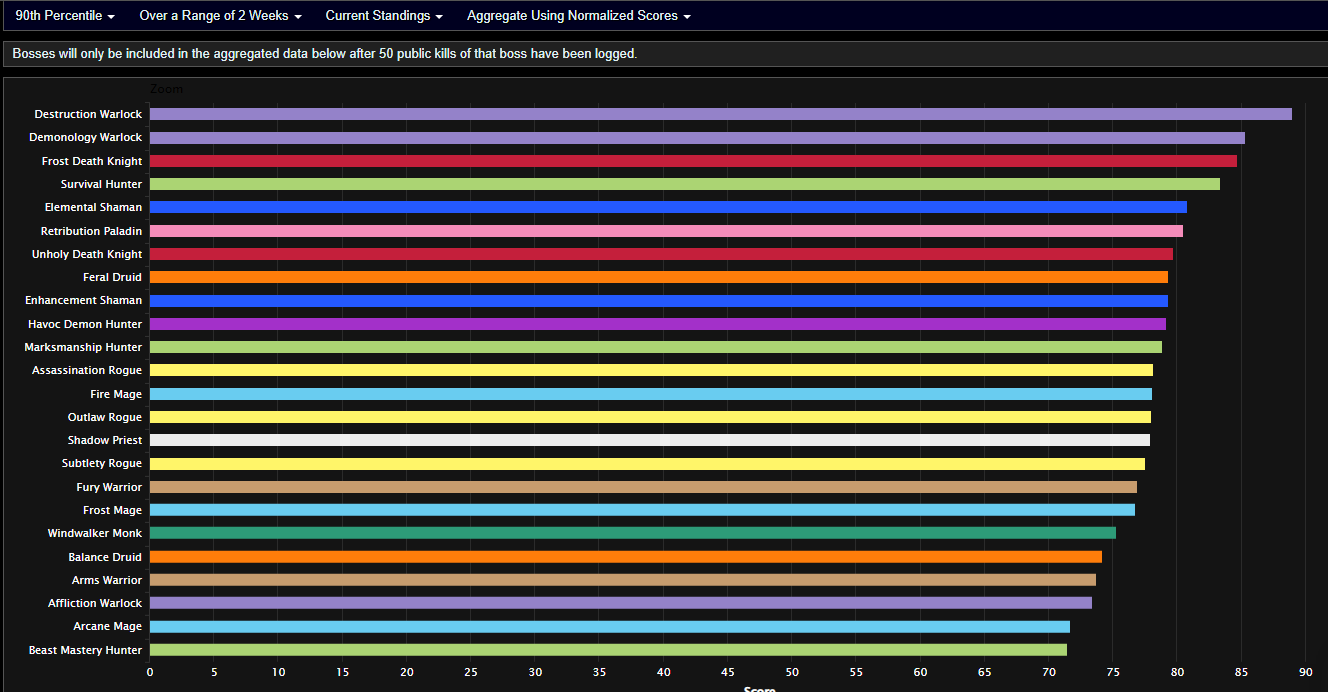Select the Arms Warrior bar
Image resolution: width=1328 pixels, height=692 pixels.
623,580
